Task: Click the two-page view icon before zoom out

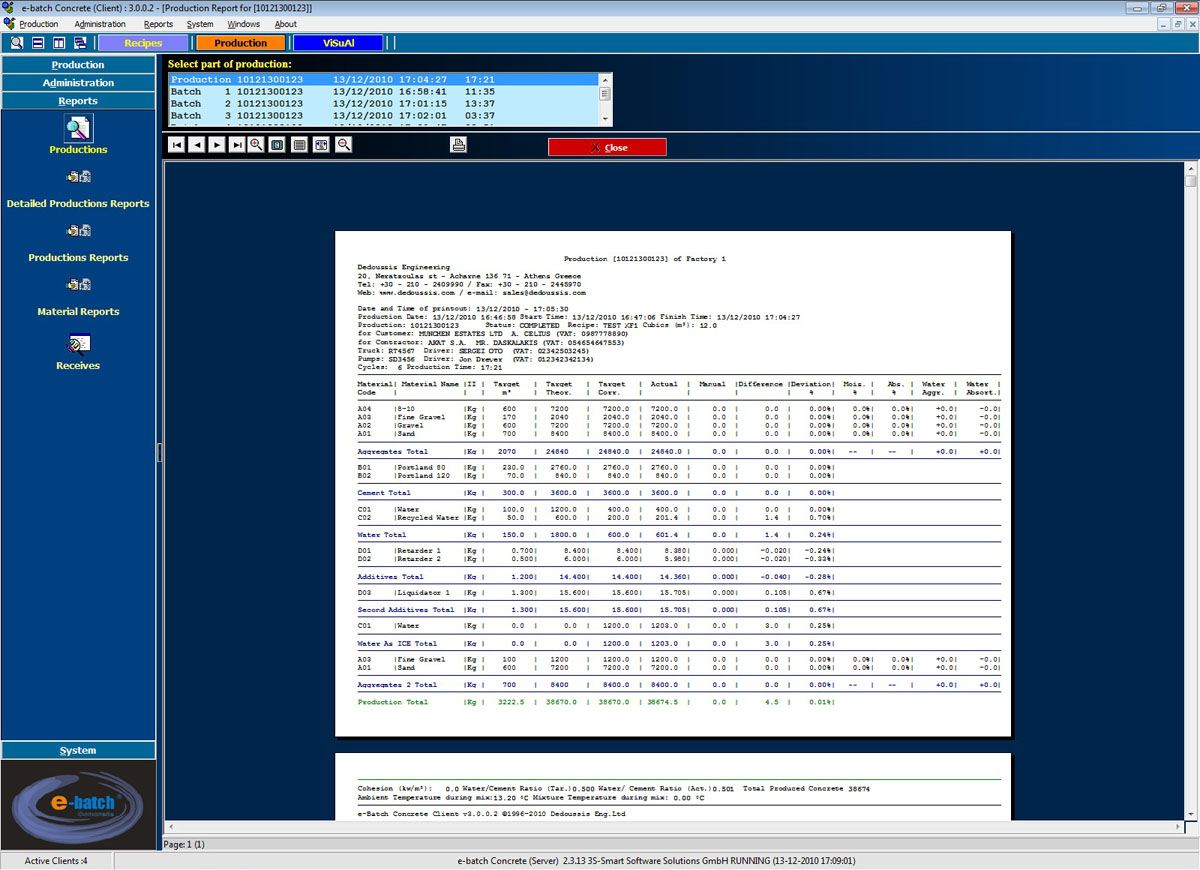Action: point(321,145)
